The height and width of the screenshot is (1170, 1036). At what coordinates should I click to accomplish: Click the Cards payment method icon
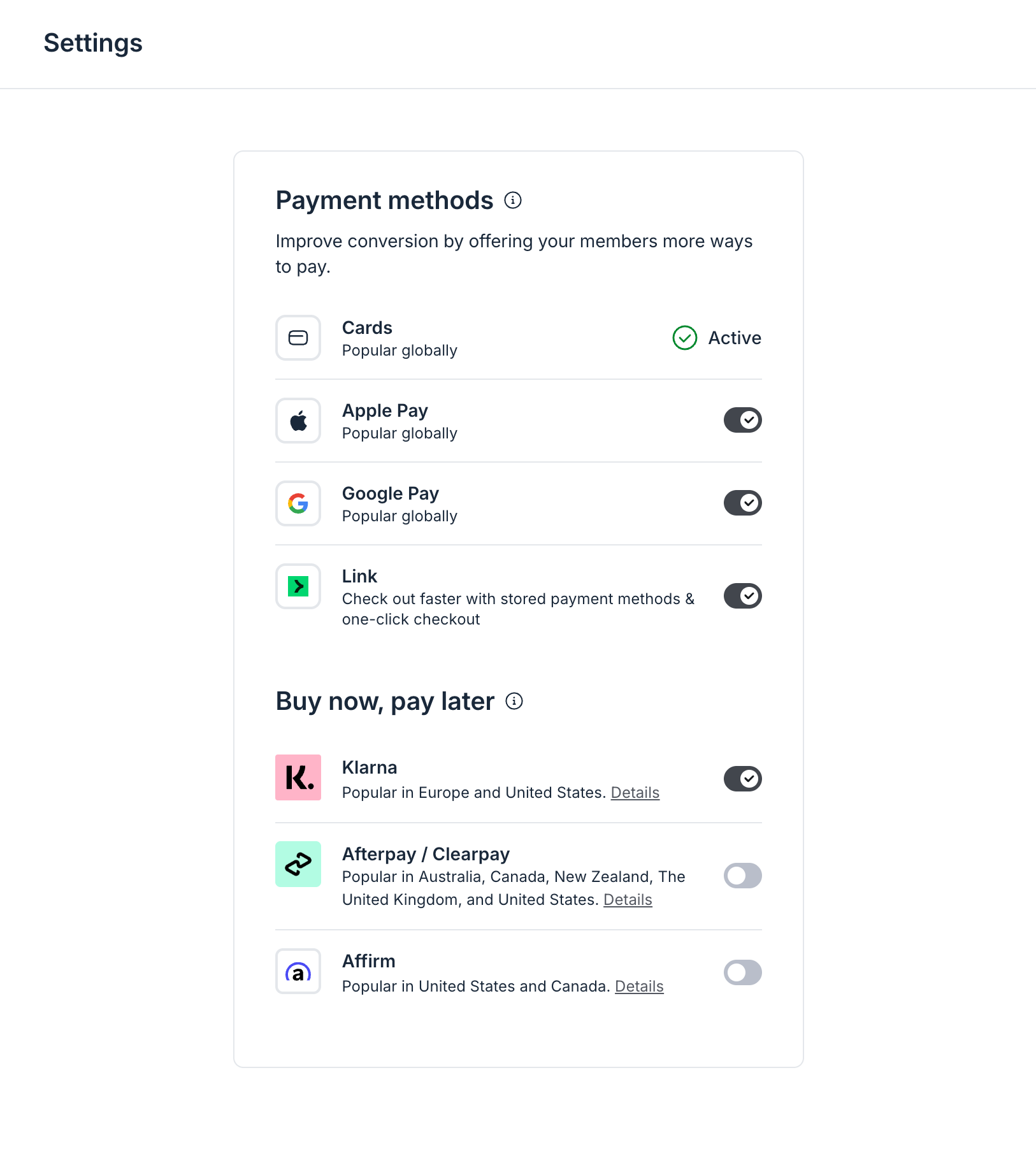[298, 338]
